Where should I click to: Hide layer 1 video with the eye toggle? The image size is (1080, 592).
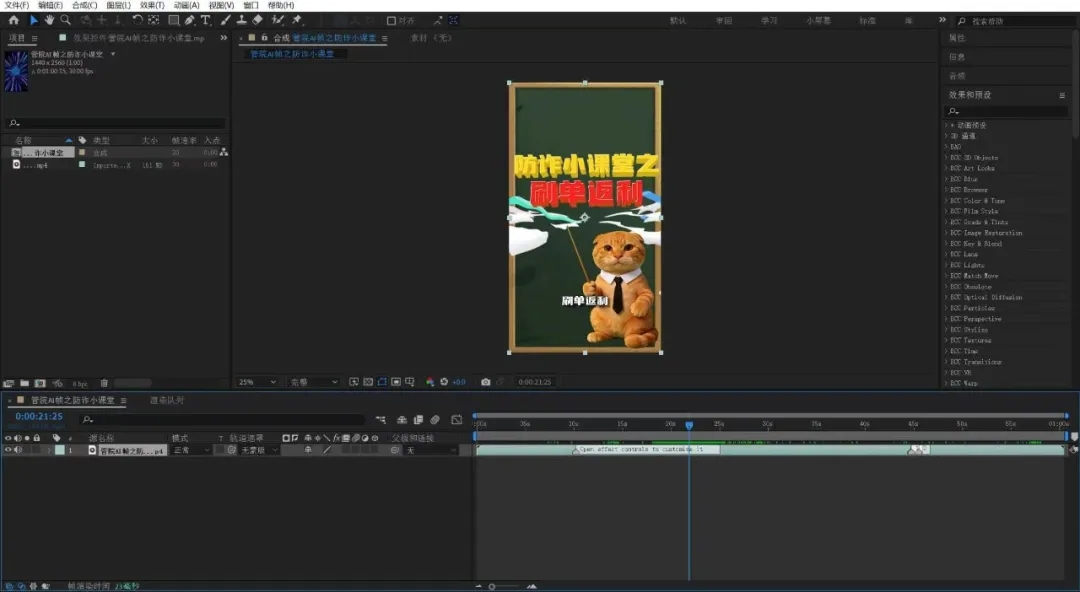click(8, 450)
